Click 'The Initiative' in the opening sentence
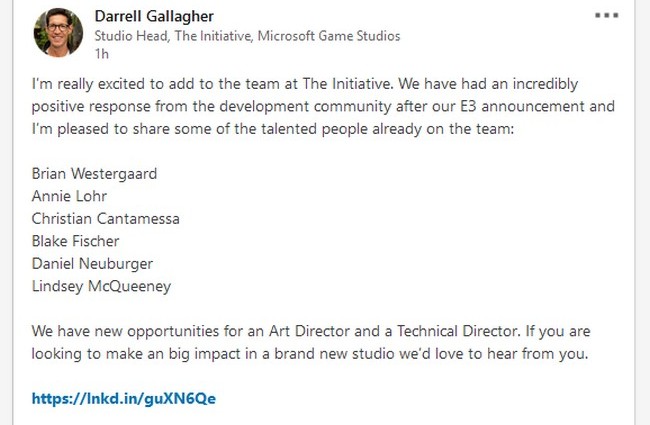The image size is (650, 425). point(347,84)
